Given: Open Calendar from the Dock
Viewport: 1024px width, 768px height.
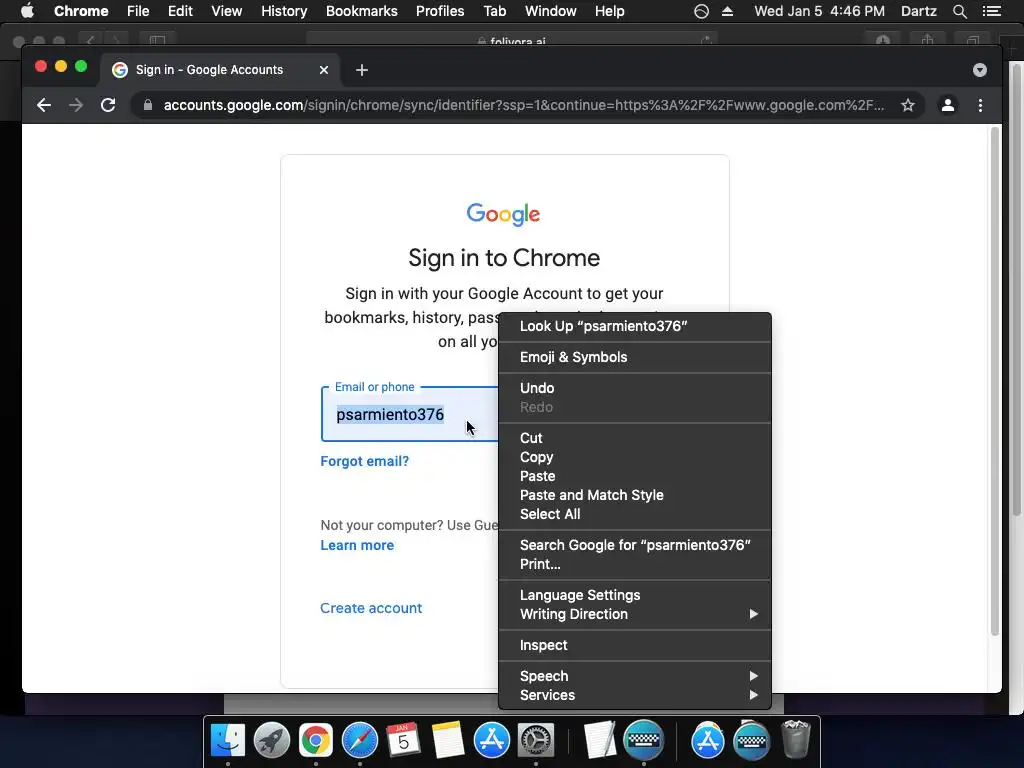Looking at the screenshot, I should coord(403,741).
